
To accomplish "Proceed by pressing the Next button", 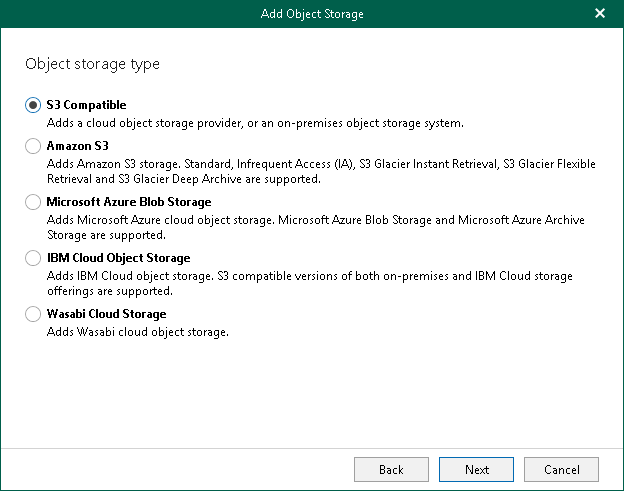I will [x=477, y=469].
